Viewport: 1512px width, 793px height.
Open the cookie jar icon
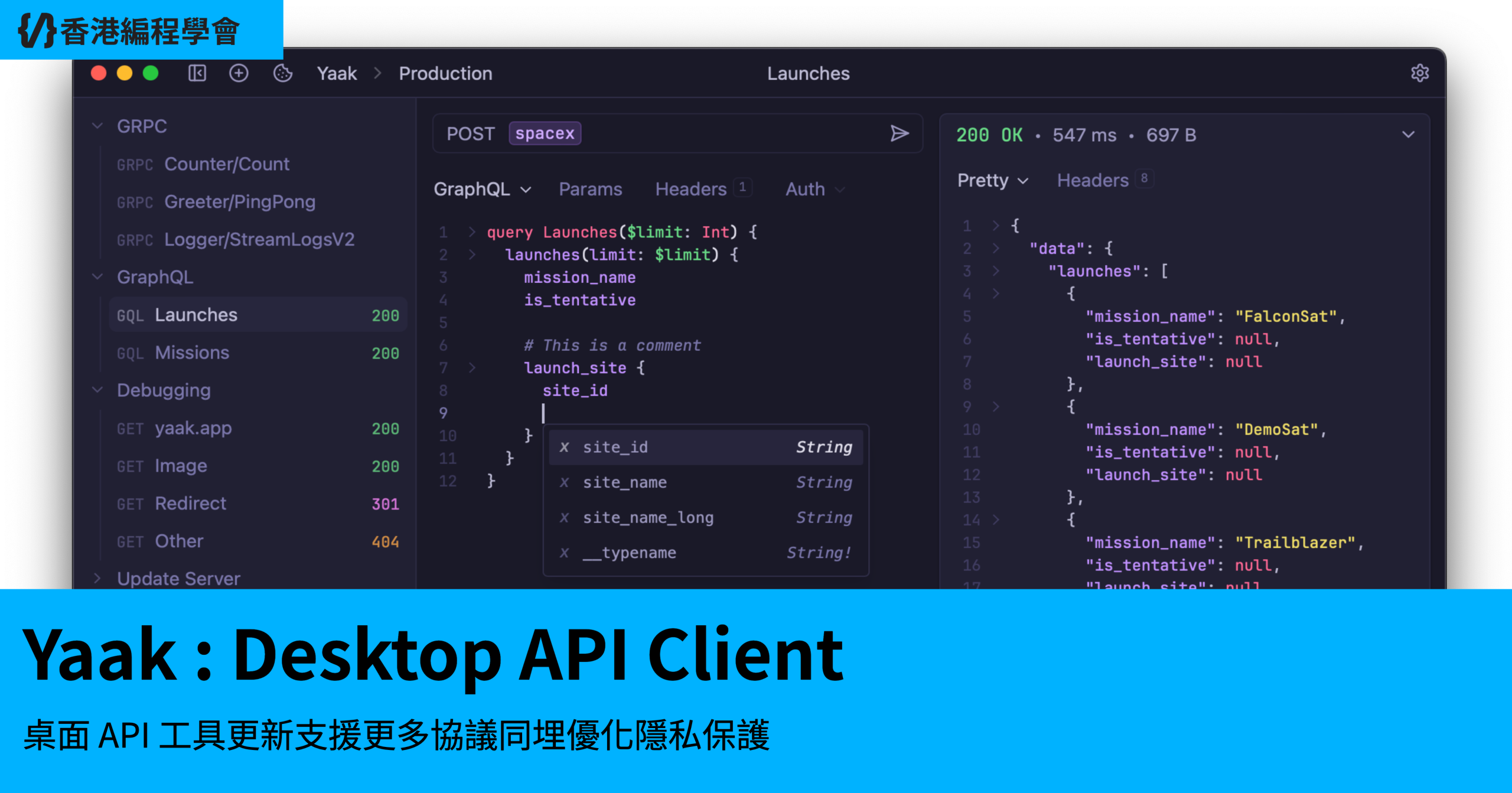point(283,73)
